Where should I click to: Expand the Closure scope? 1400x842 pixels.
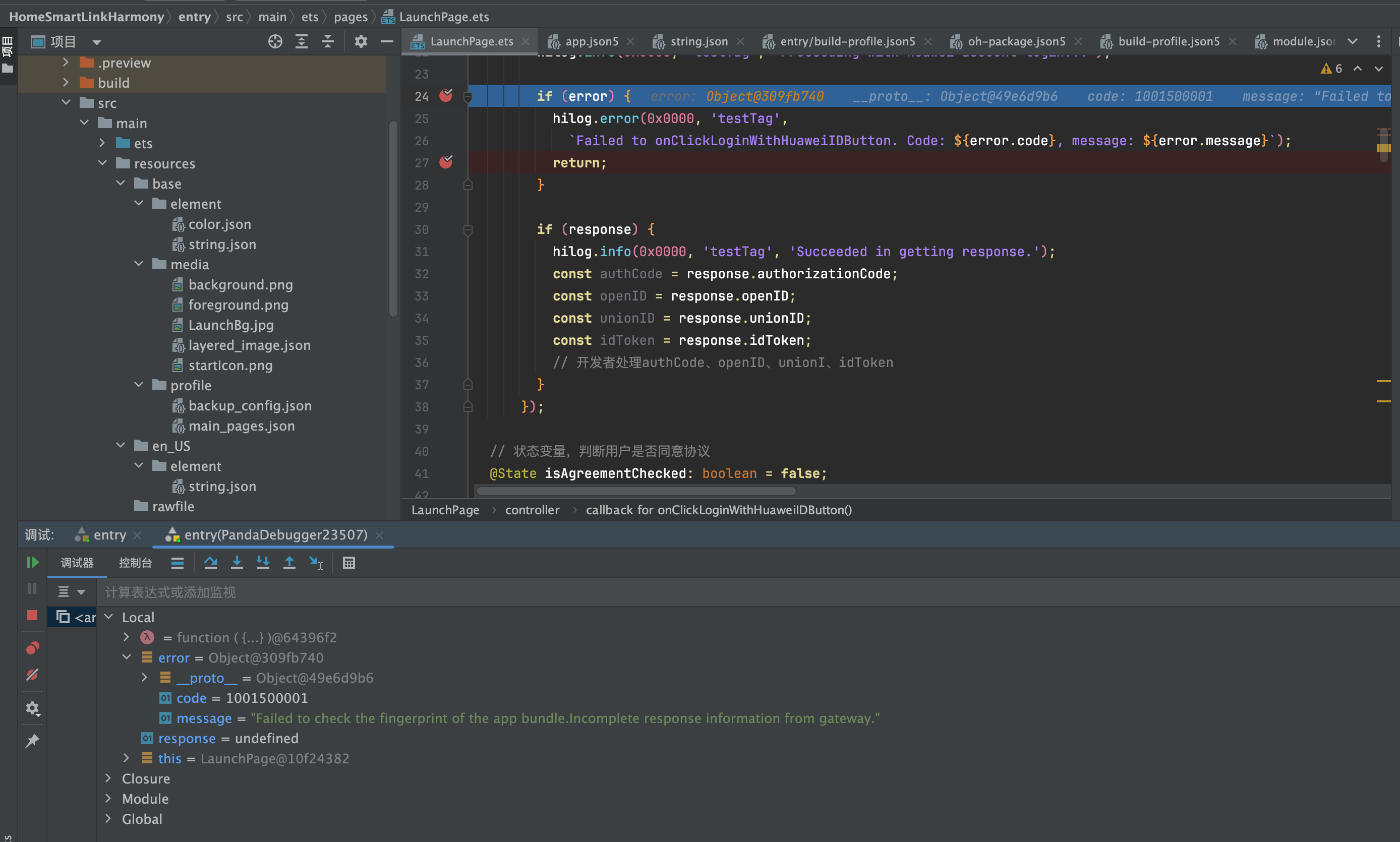click(108, 778)
